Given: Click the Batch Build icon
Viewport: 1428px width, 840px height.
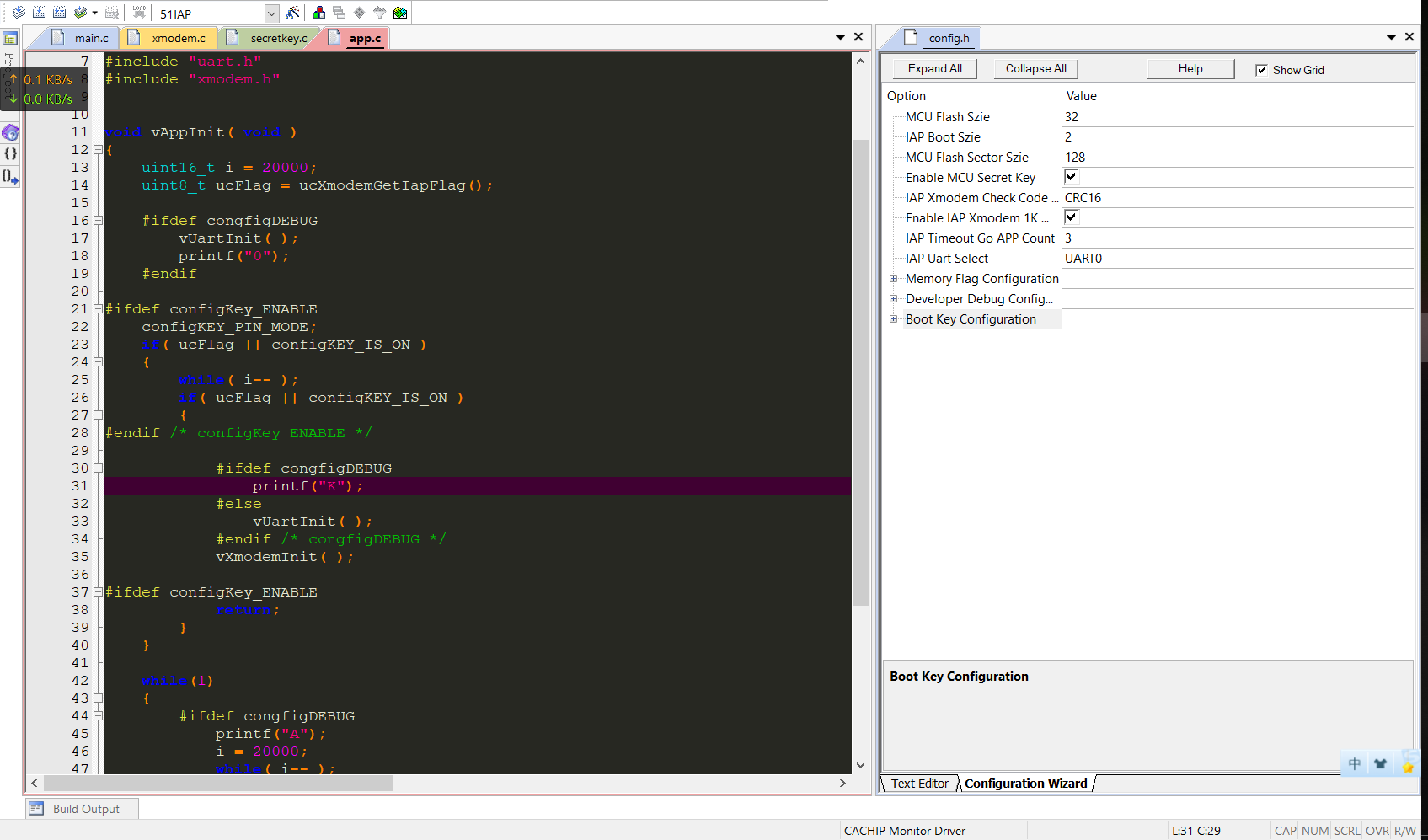Looking at the screenshot, I should (81, 13).
